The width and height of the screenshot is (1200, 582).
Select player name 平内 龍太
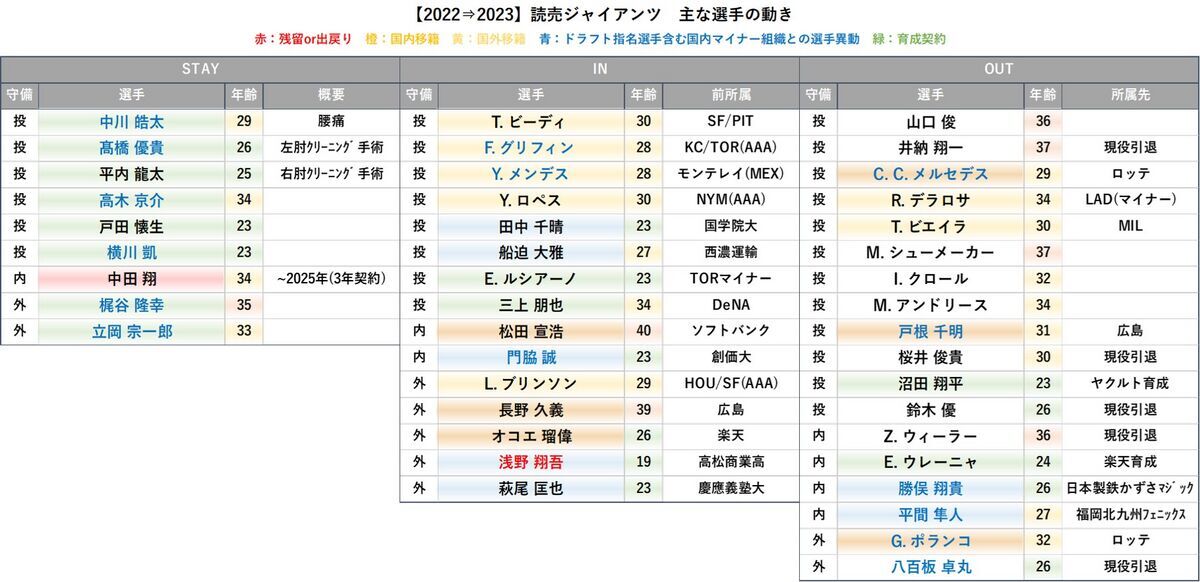click(x=132, y=174)
